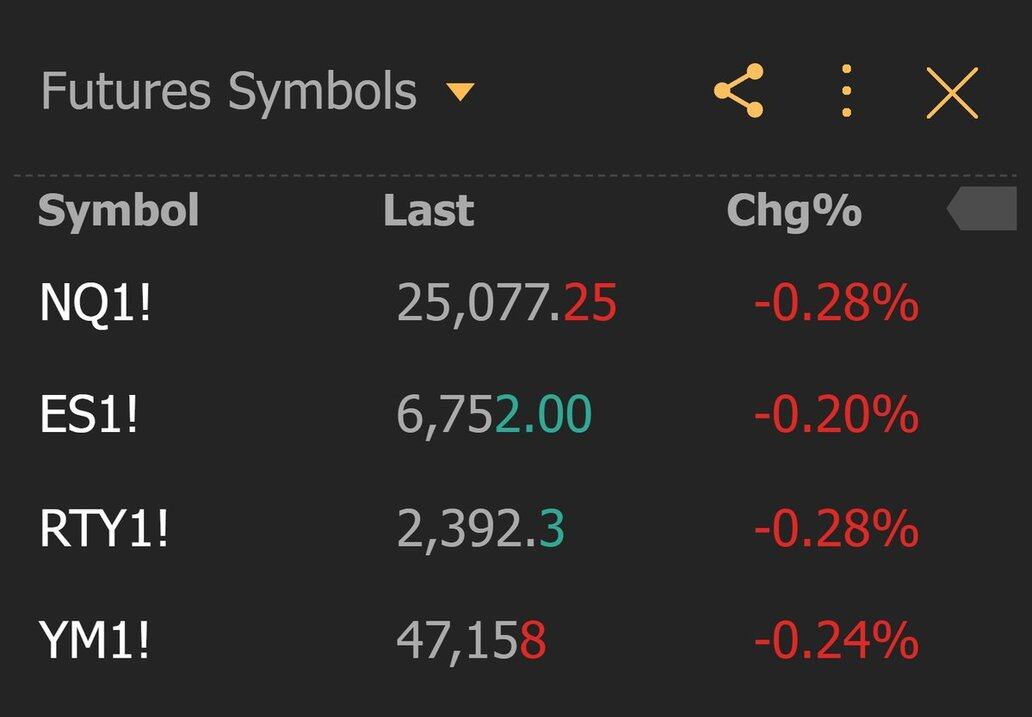Open the YM1! futures symbol
This screenshot has height=717, width=1032.
tap(95, 641)
